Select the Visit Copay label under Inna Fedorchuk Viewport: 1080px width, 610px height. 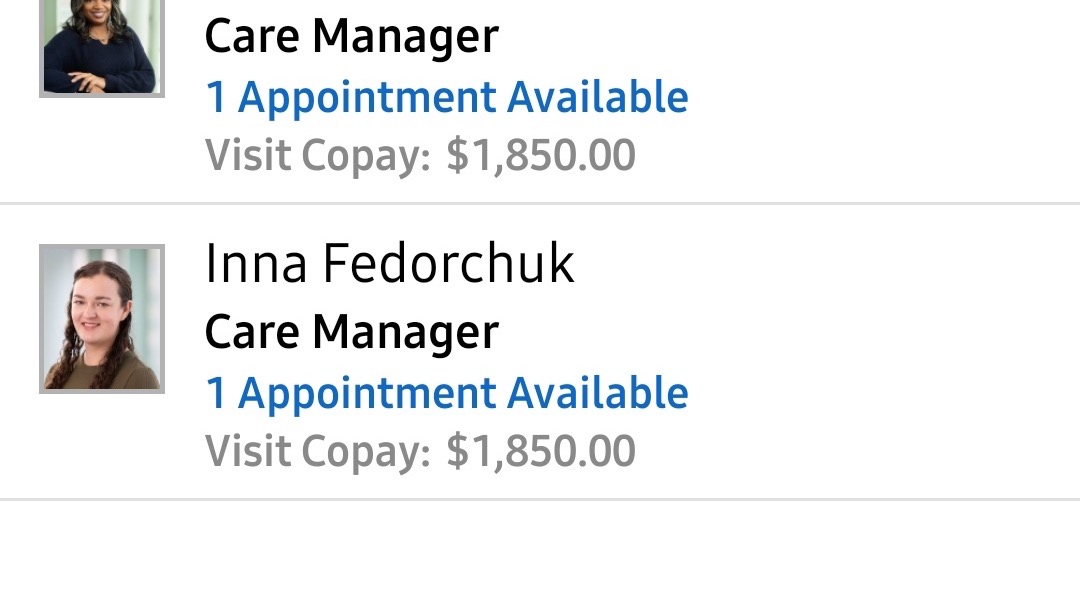click(x=318, y=452)
